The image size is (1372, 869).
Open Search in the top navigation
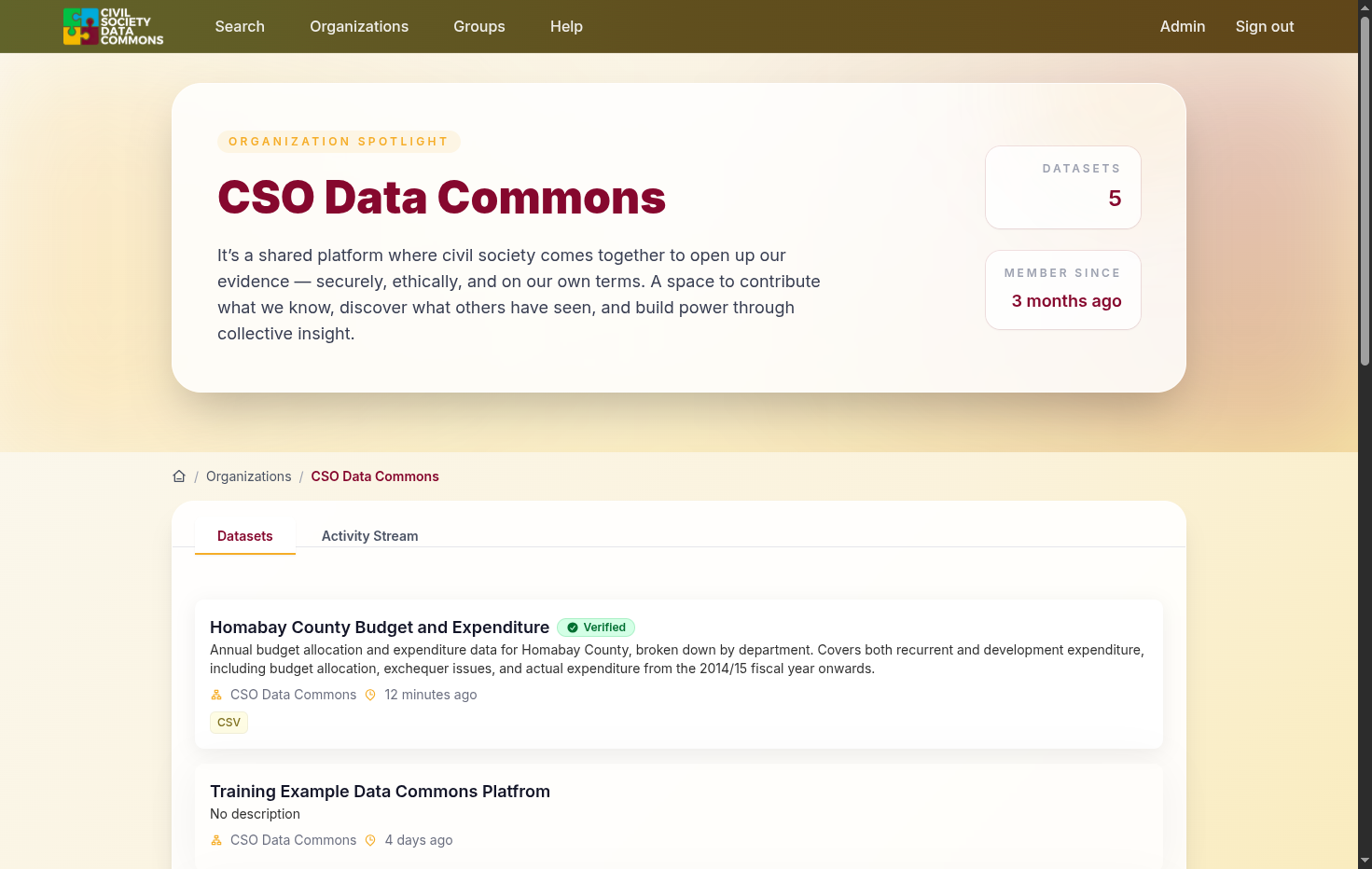(240, 26)
